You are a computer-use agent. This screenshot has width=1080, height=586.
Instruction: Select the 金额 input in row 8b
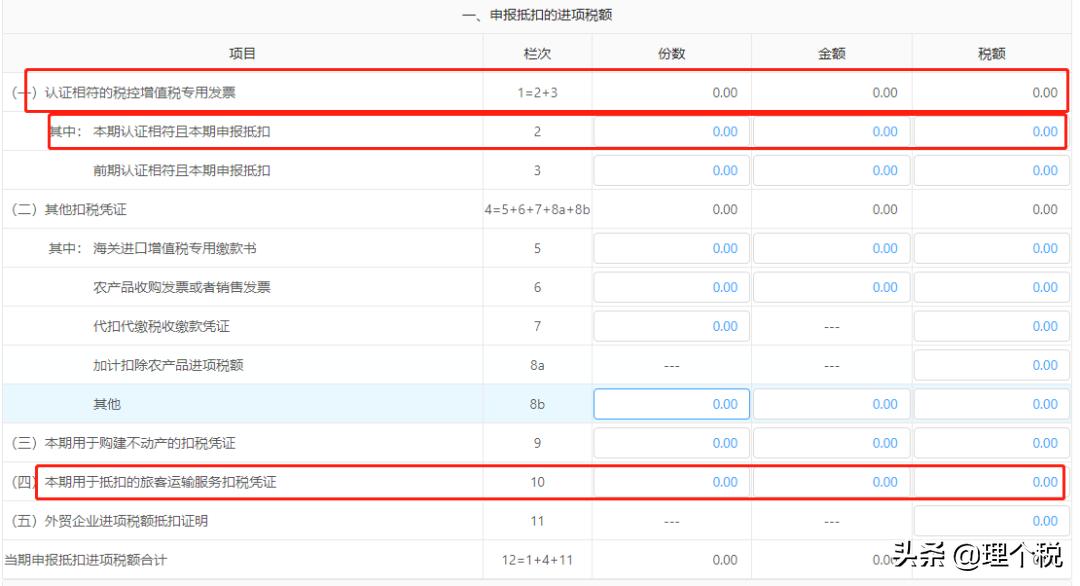point(832,404)
